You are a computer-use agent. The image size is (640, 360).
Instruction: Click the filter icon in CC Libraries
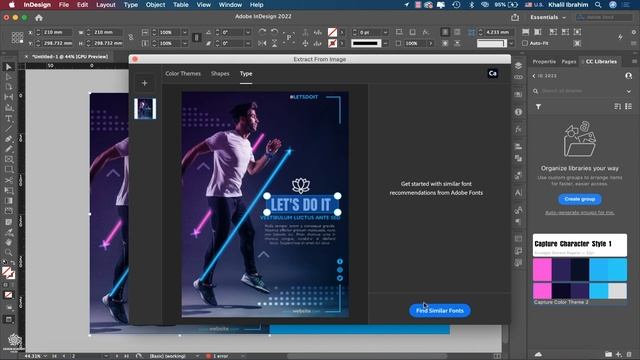(x=538, y=107)
